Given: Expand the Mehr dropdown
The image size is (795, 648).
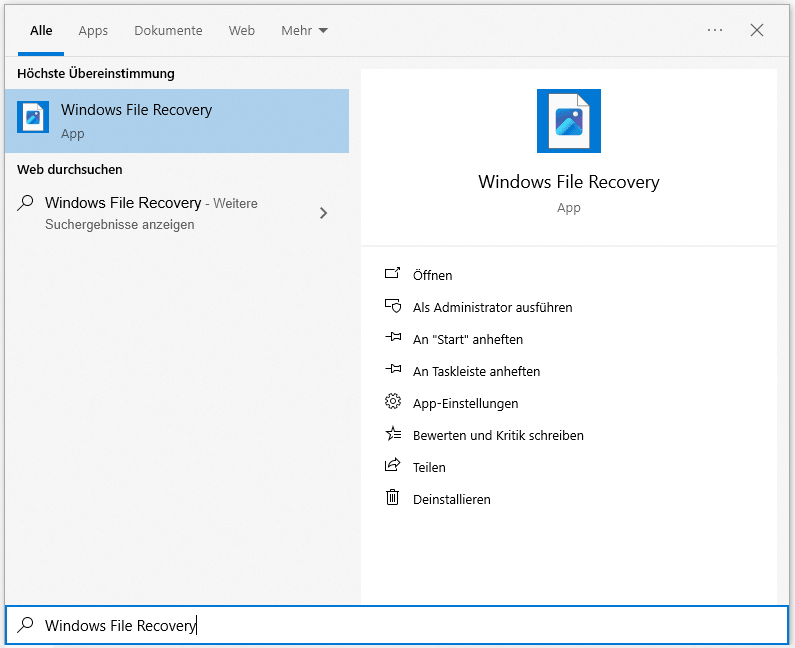Looking at the screenshot, I should click(305, 31).
